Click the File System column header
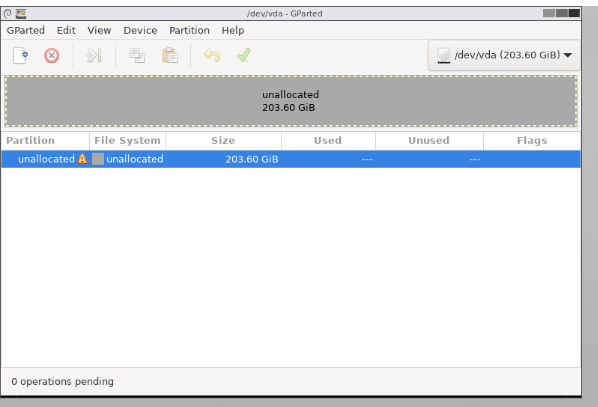 click(127, 140)
